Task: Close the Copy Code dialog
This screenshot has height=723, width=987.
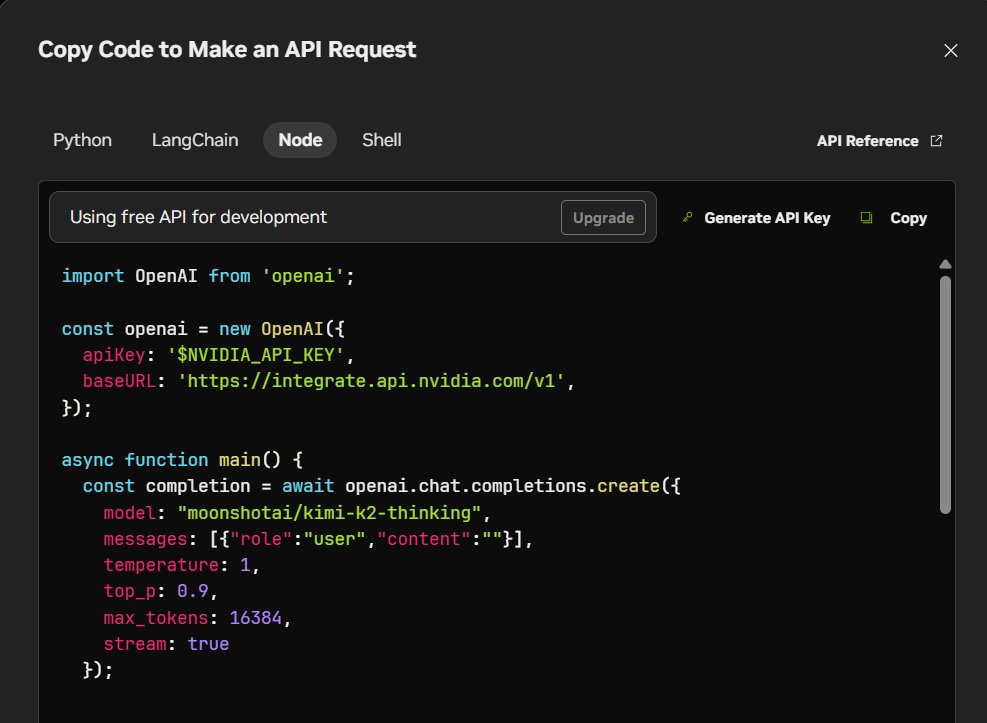Action: [950, 50]
